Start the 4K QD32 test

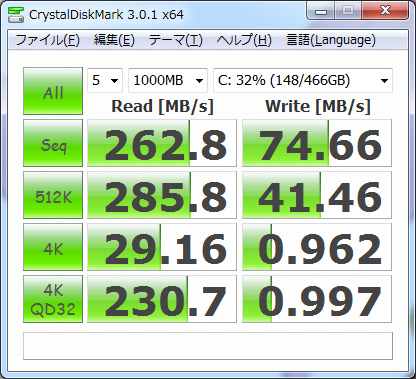coord(53,299)
